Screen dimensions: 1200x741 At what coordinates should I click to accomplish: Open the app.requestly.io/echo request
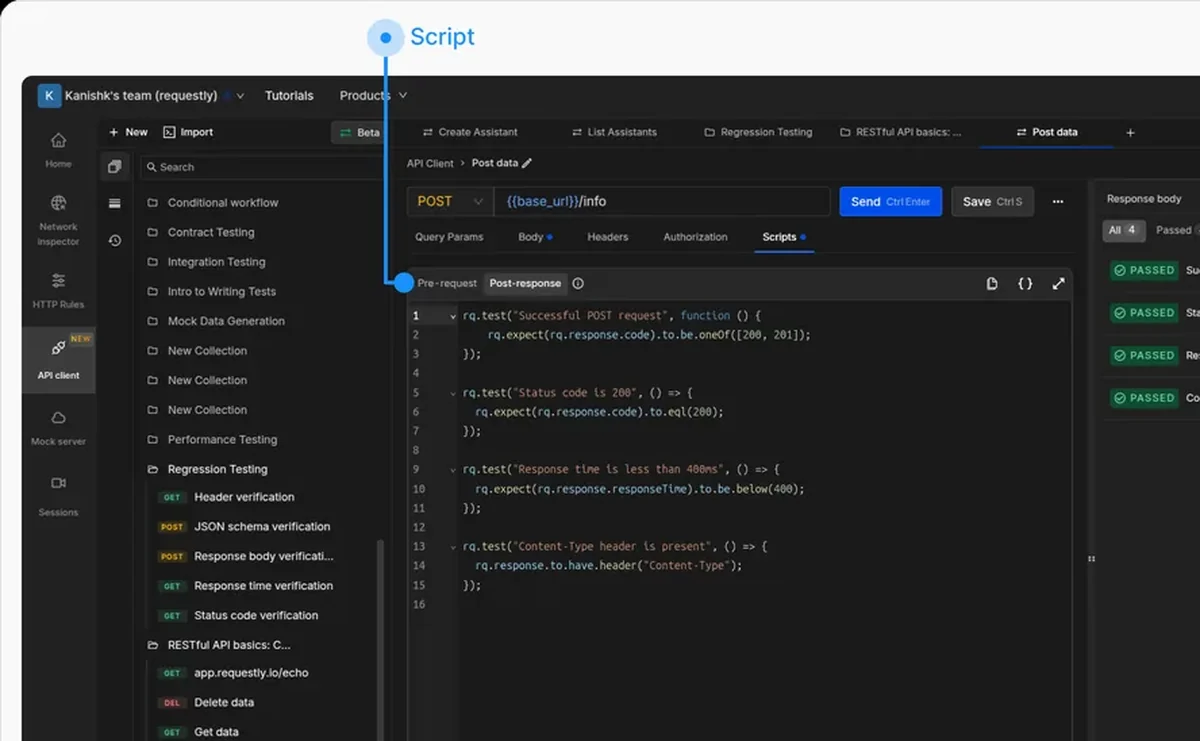coord(251,673)
